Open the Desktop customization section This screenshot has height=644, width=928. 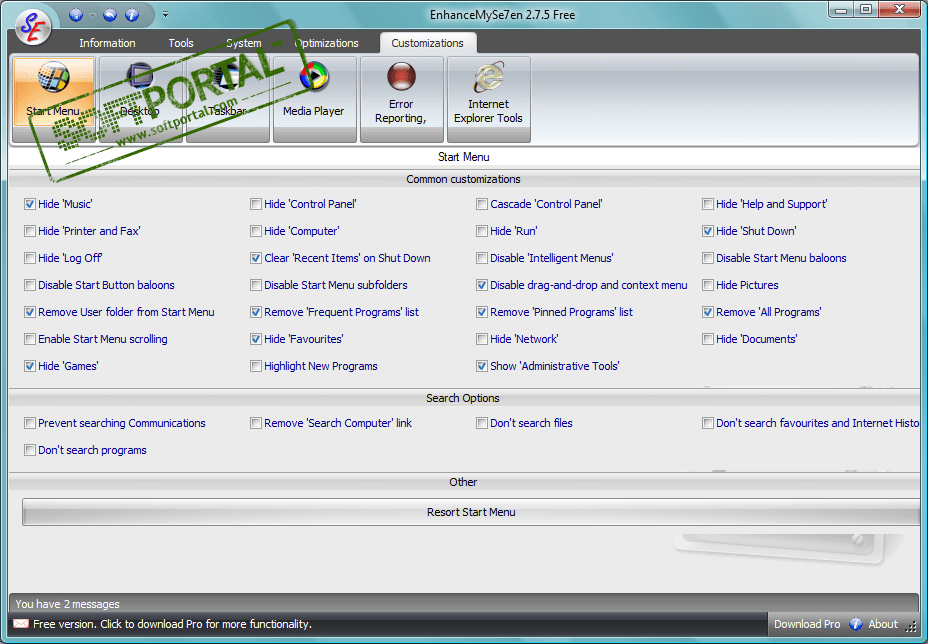140,99
